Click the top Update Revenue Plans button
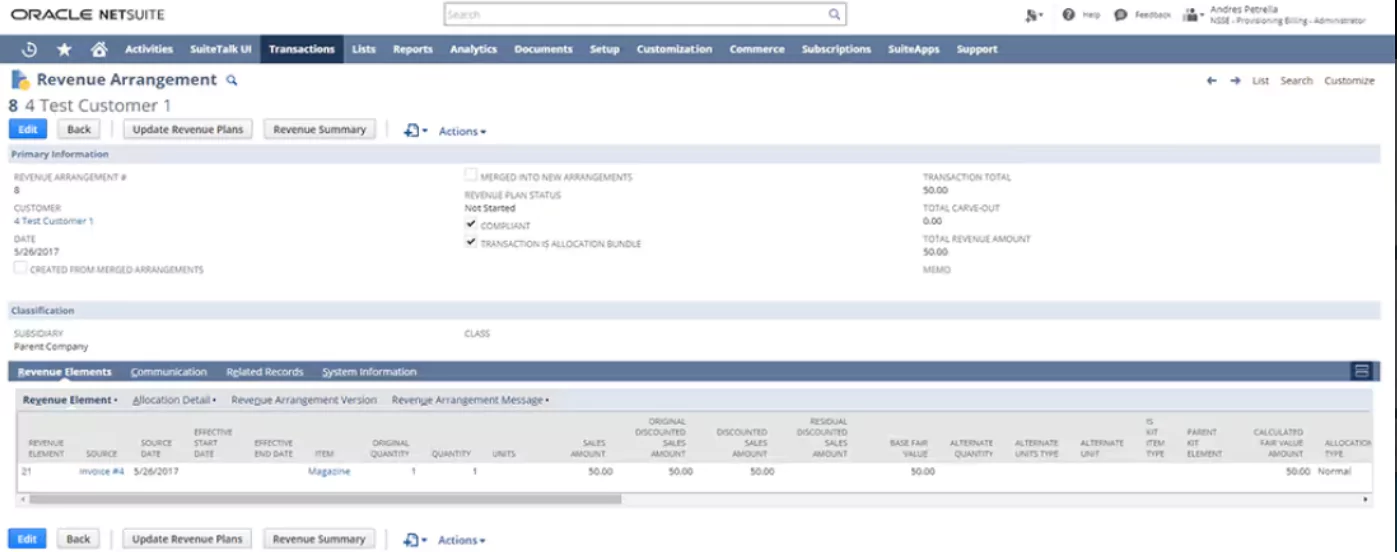 click(189, 129)
